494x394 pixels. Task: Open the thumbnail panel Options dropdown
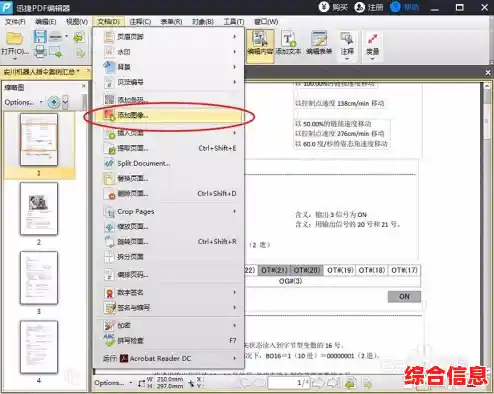coord(24,102)
